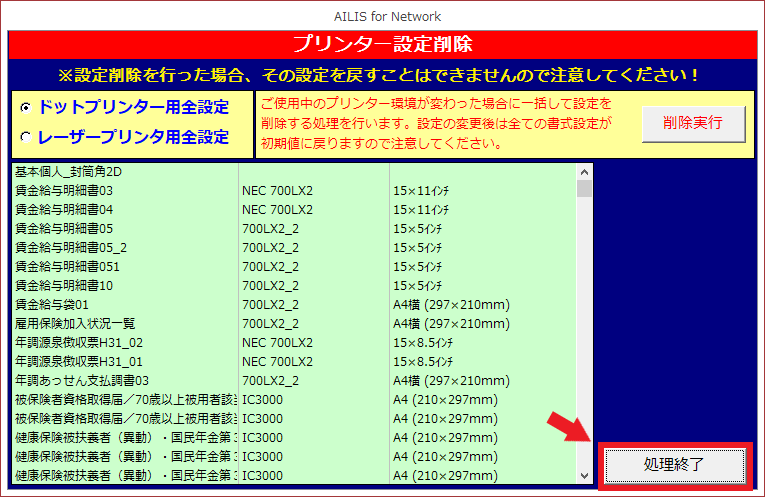Select the 雇用保険加入状況一覧 row
This screenshot has width=765, height=497.
75,323
